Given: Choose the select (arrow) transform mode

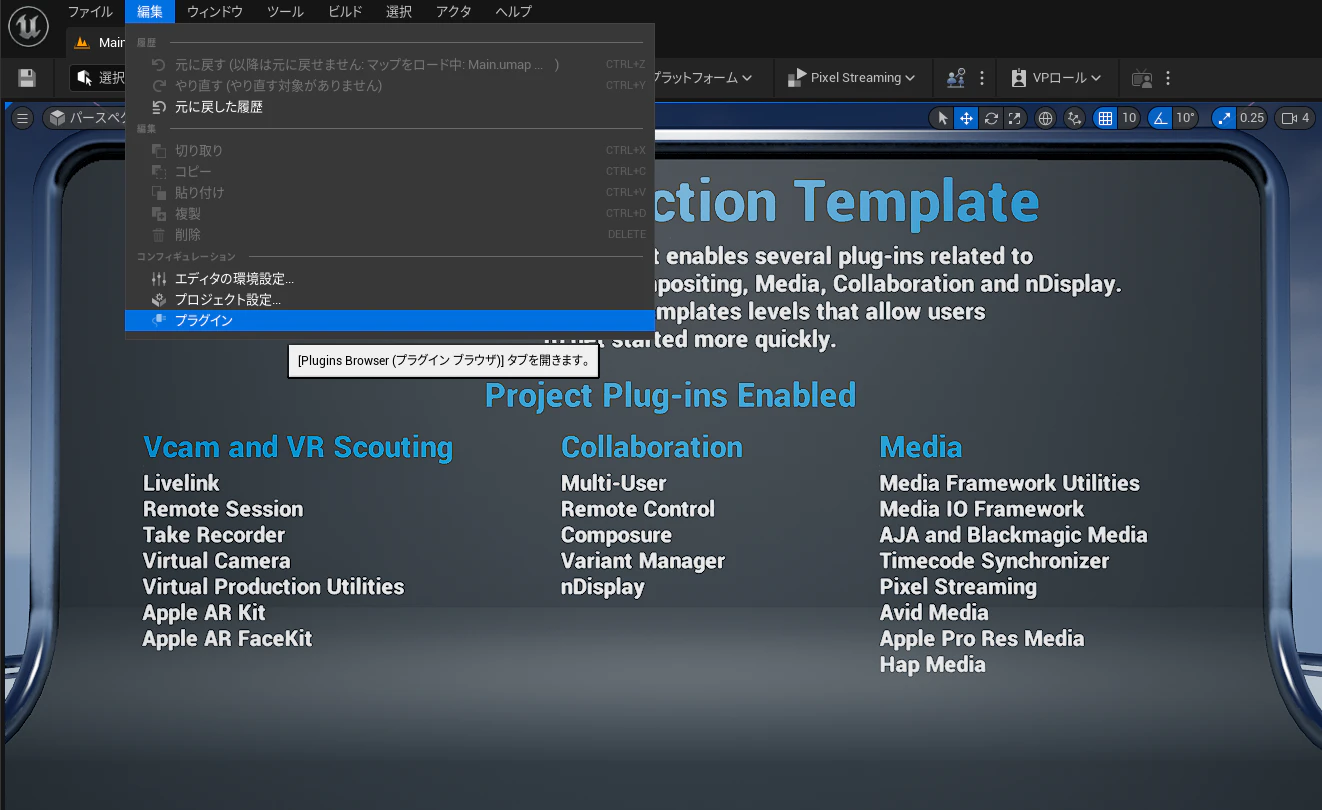Looking at the screenshot, I should 942,118.
